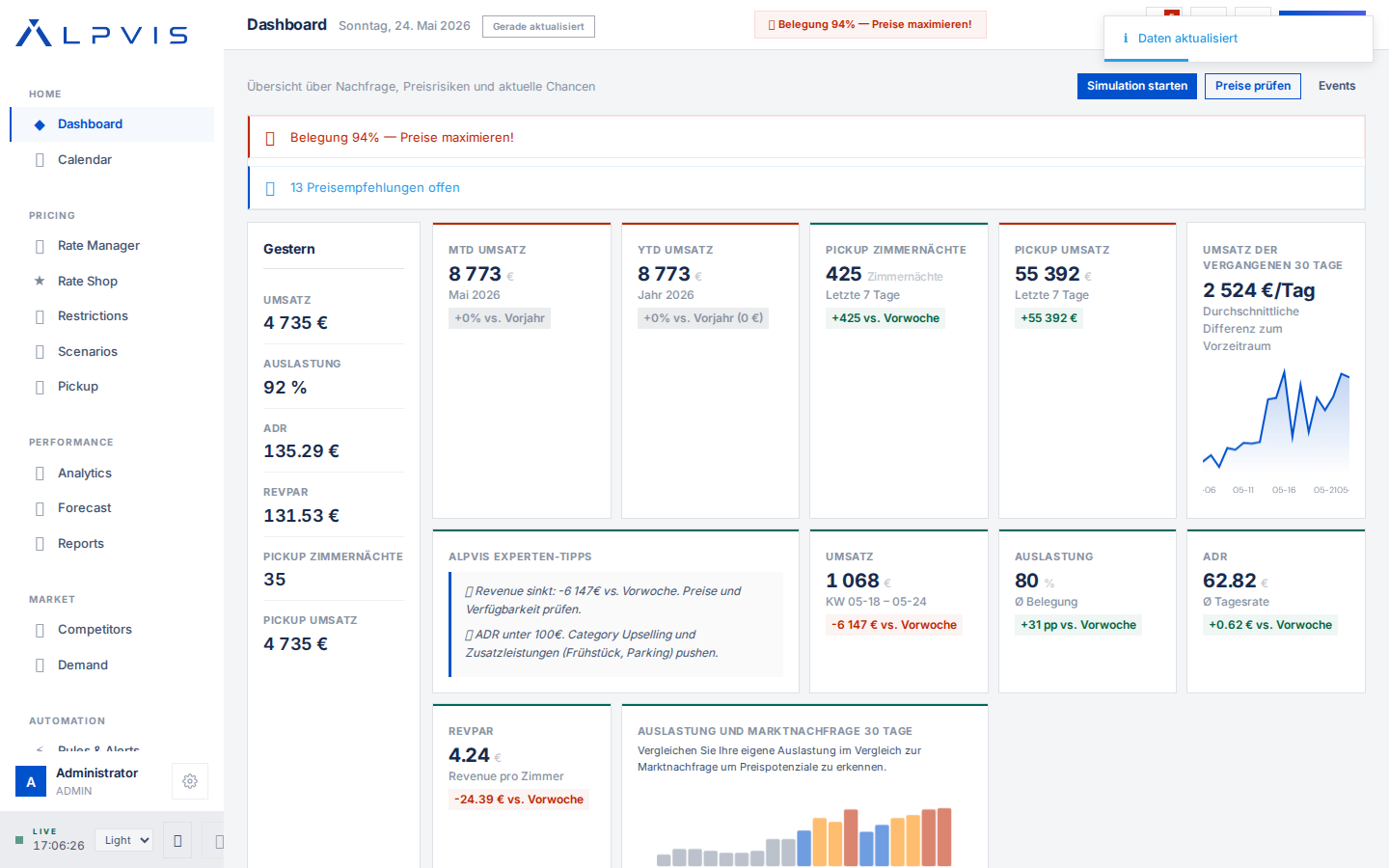Click the "+0.62 € vs. Vorwoche" badge

[x=1270, y=625]
